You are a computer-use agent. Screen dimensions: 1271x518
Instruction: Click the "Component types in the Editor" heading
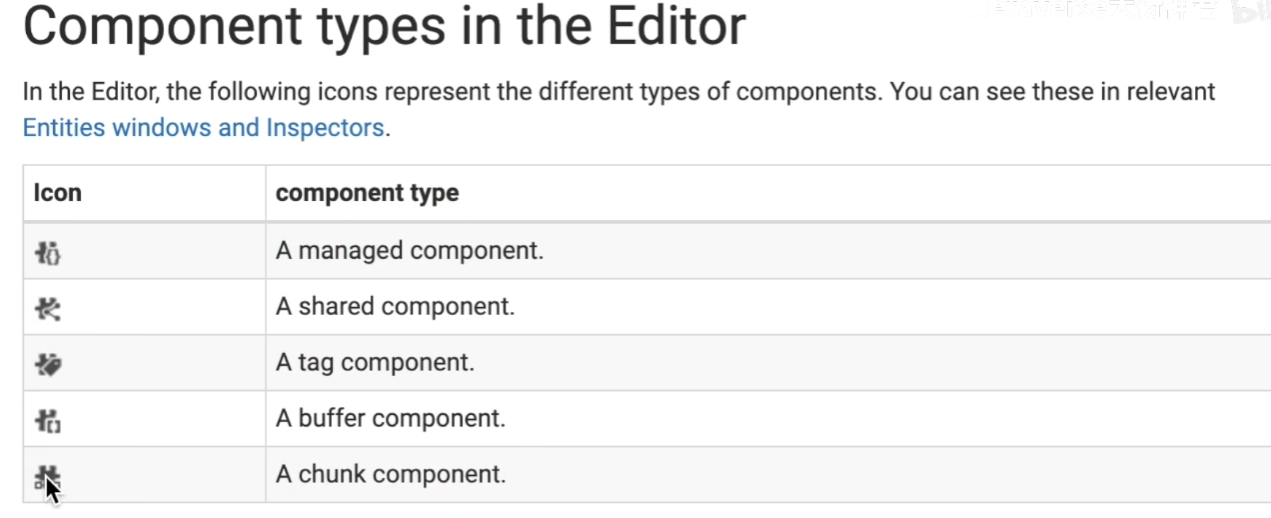384,28
